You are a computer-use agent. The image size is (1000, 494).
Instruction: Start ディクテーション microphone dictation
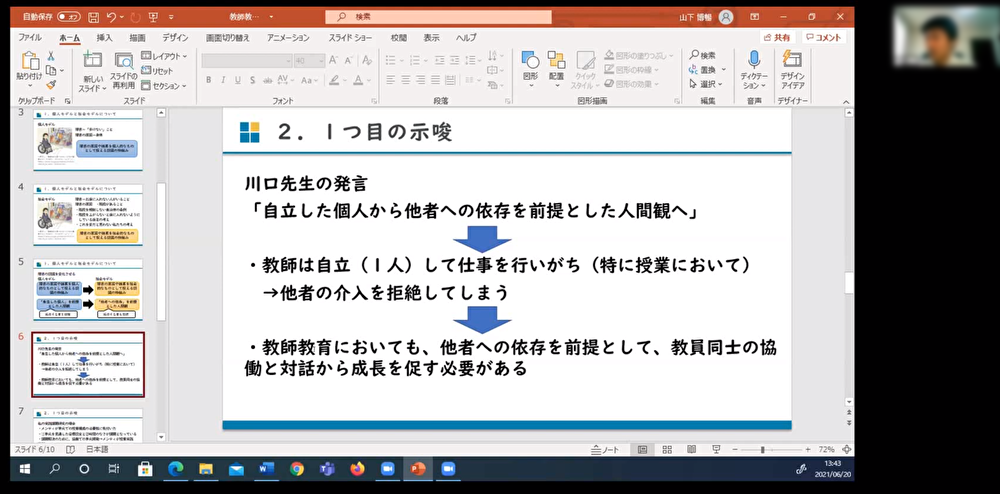pyautogui.click(x=754, y=70)
